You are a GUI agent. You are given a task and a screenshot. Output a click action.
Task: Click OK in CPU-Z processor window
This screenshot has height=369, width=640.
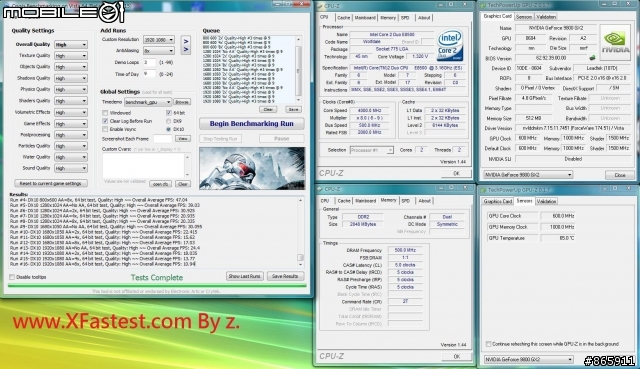[456, 173]
